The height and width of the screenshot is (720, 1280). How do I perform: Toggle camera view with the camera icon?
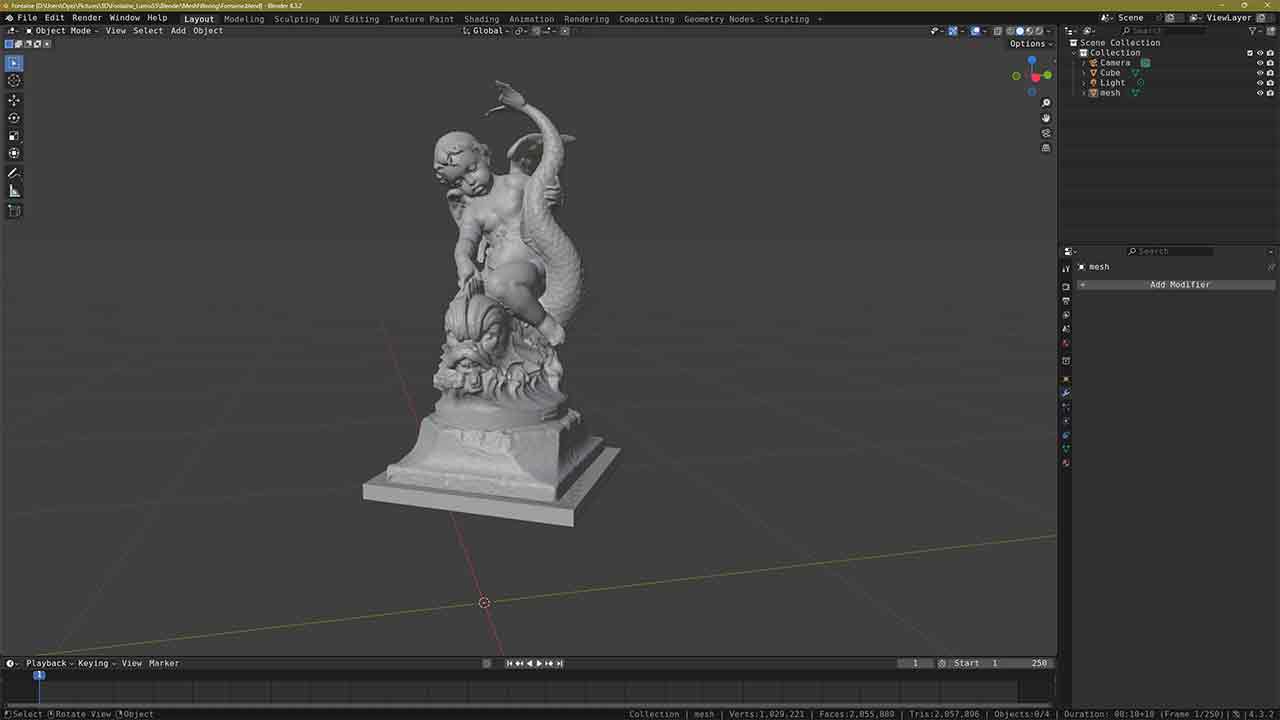point(1046,133)
